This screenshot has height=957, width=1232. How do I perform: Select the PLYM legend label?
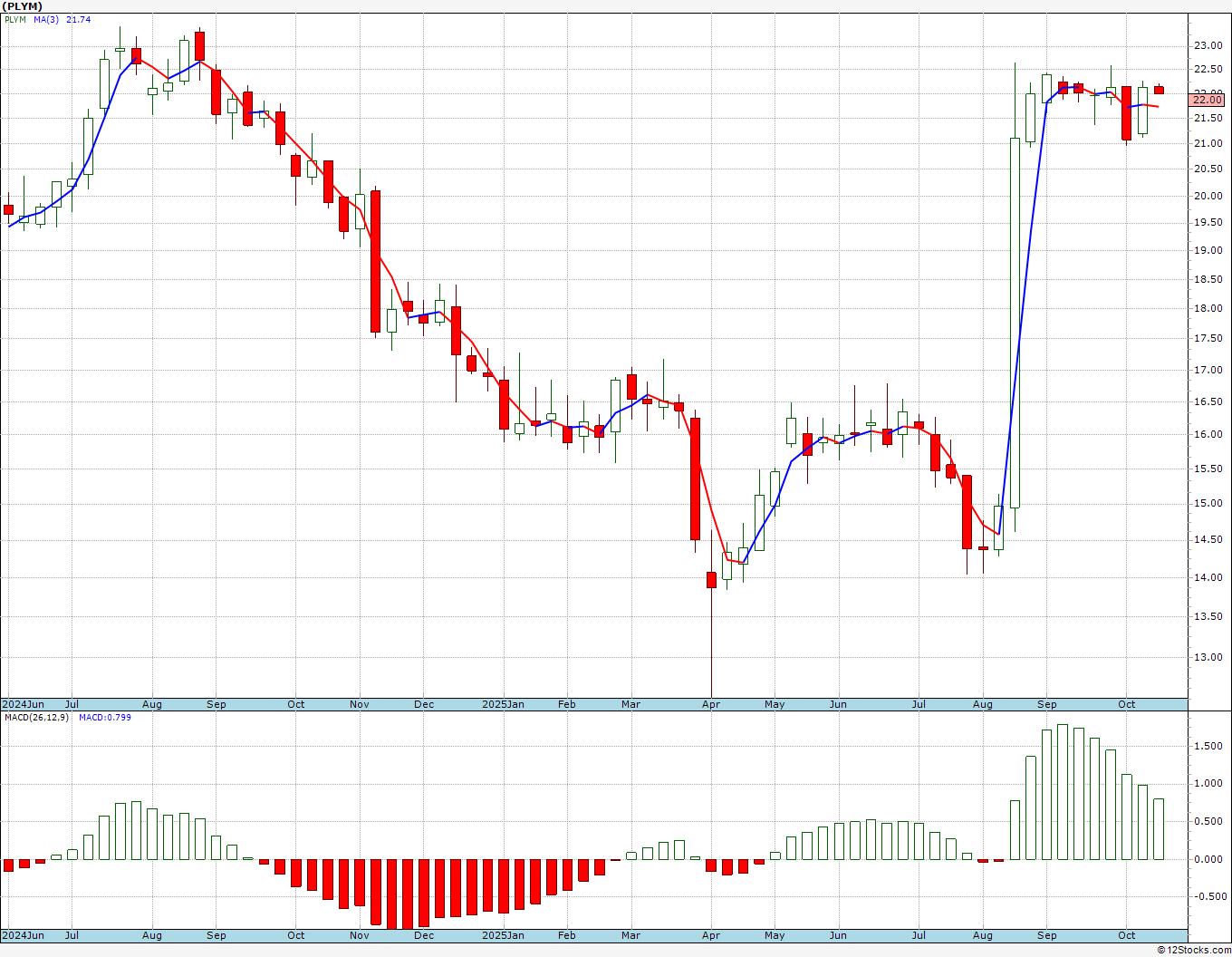click(x=15, y=20)
